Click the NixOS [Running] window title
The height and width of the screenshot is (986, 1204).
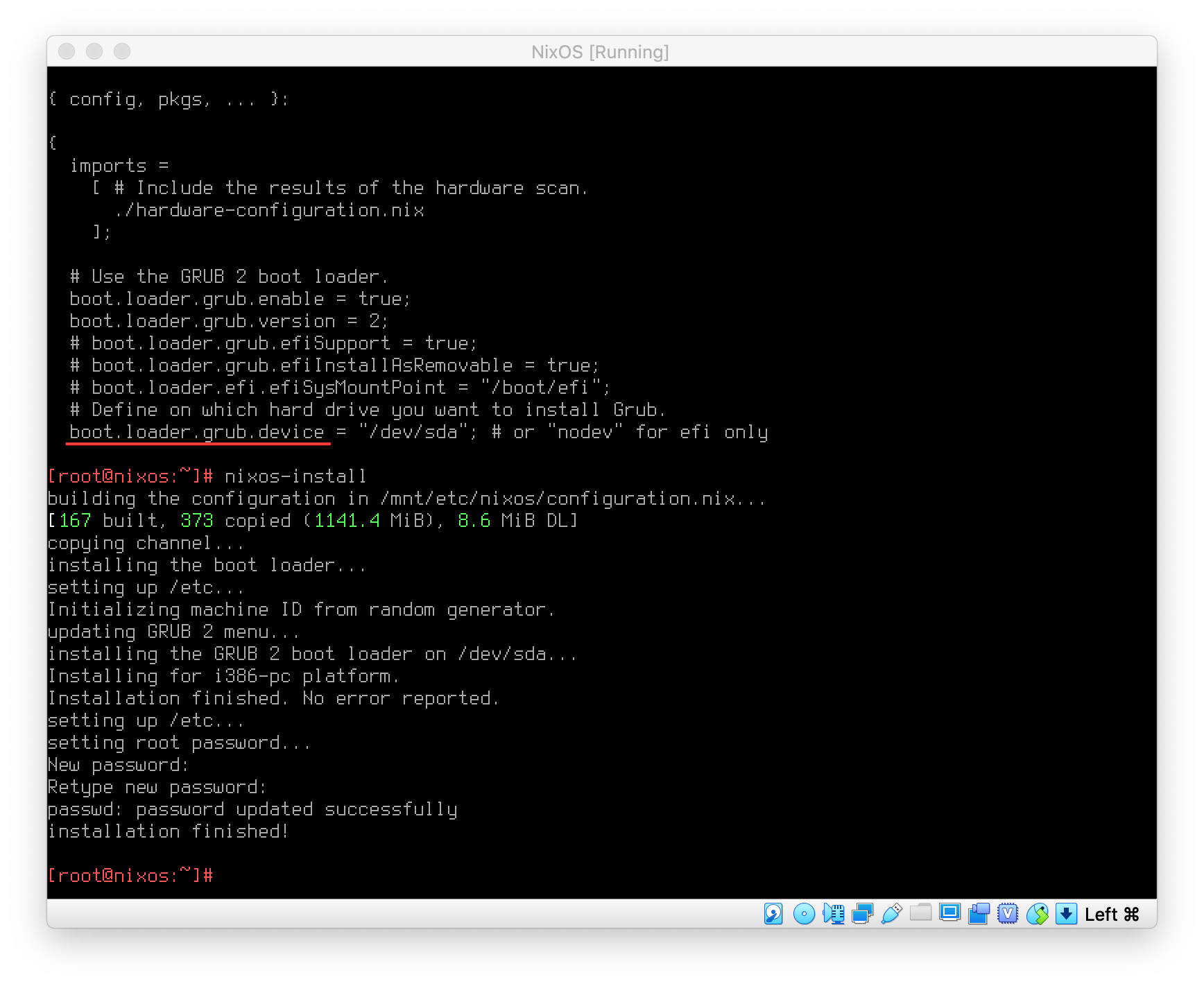click(600, 52)
